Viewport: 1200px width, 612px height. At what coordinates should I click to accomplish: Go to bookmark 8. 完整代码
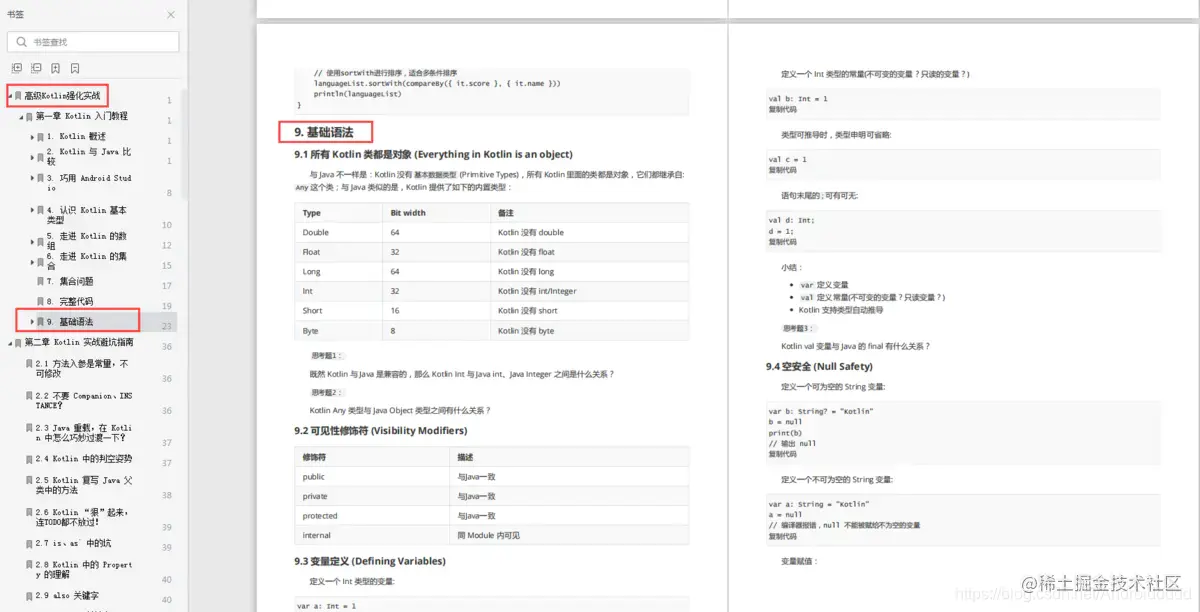(70, 302)
